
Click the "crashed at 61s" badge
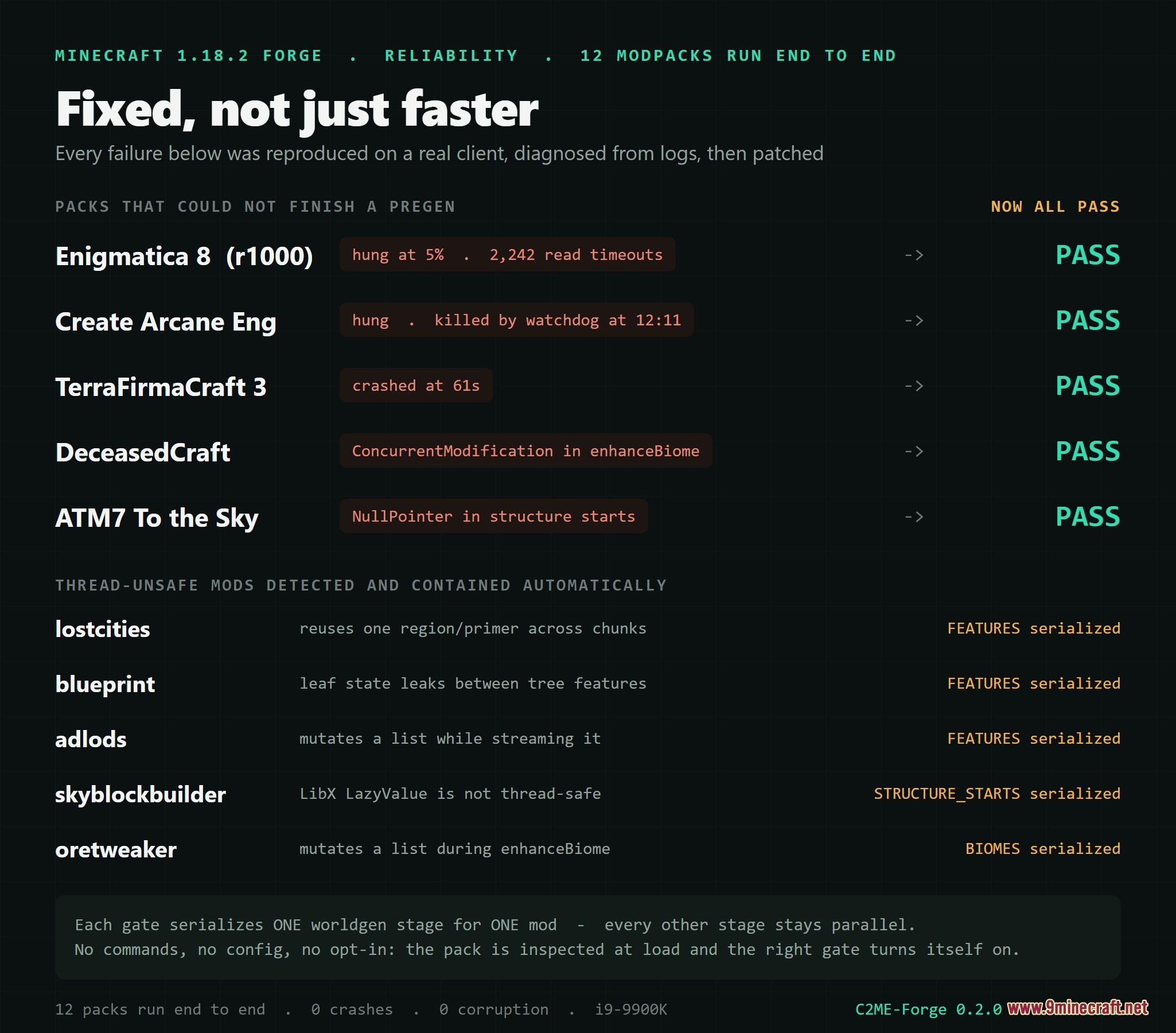[x=416, y=385]
